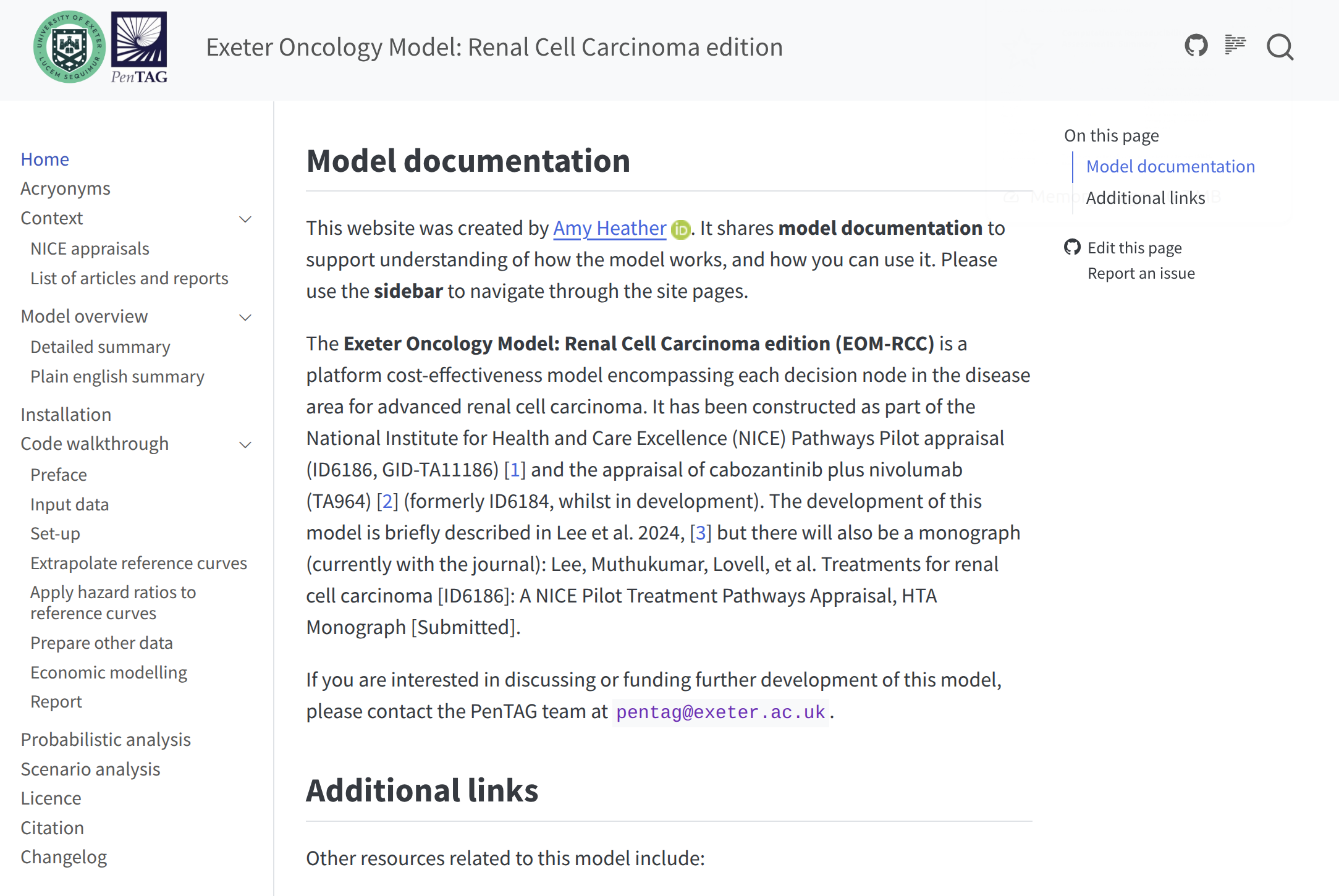Open the NICE appraisals sidebar page
The image size is (1339, 896).
(90, 248)
